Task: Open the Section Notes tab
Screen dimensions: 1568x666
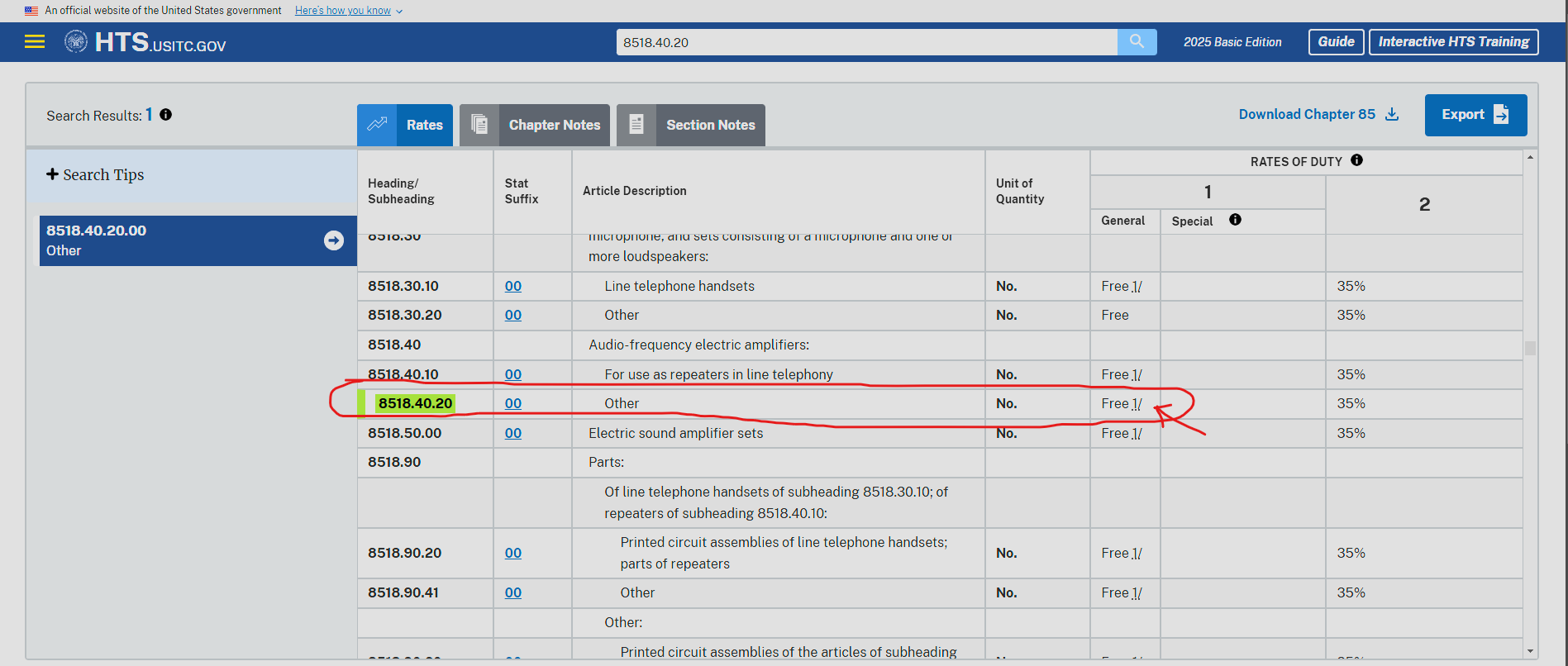Action: pos(691,125)
